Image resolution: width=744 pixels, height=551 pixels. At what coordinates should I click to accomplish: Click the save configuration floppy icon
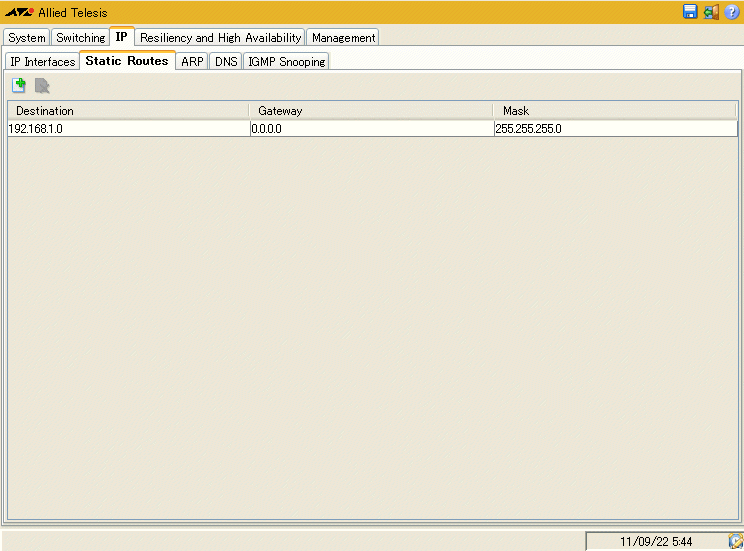click(690, 12)
